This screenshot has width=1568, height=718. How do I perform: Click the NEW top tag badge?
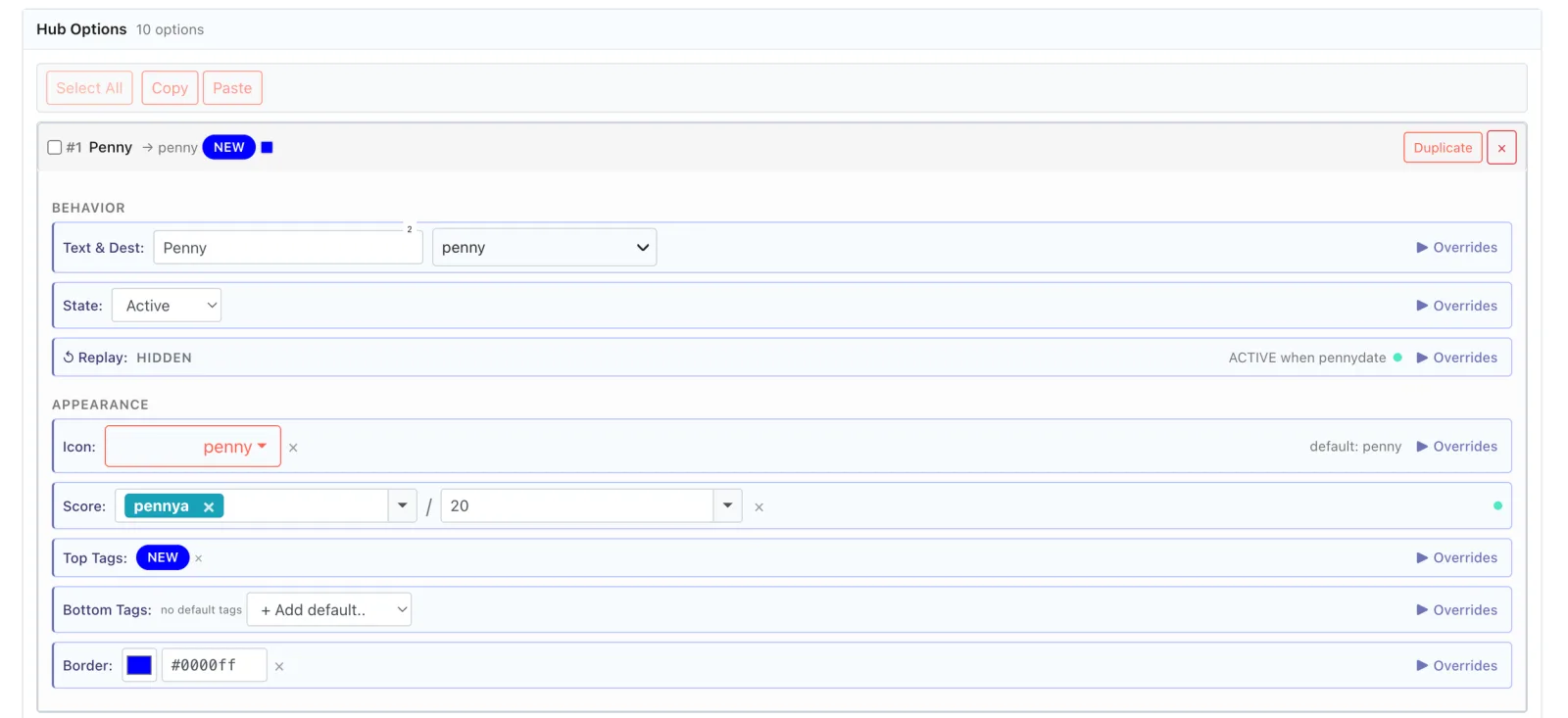point(163,557)
